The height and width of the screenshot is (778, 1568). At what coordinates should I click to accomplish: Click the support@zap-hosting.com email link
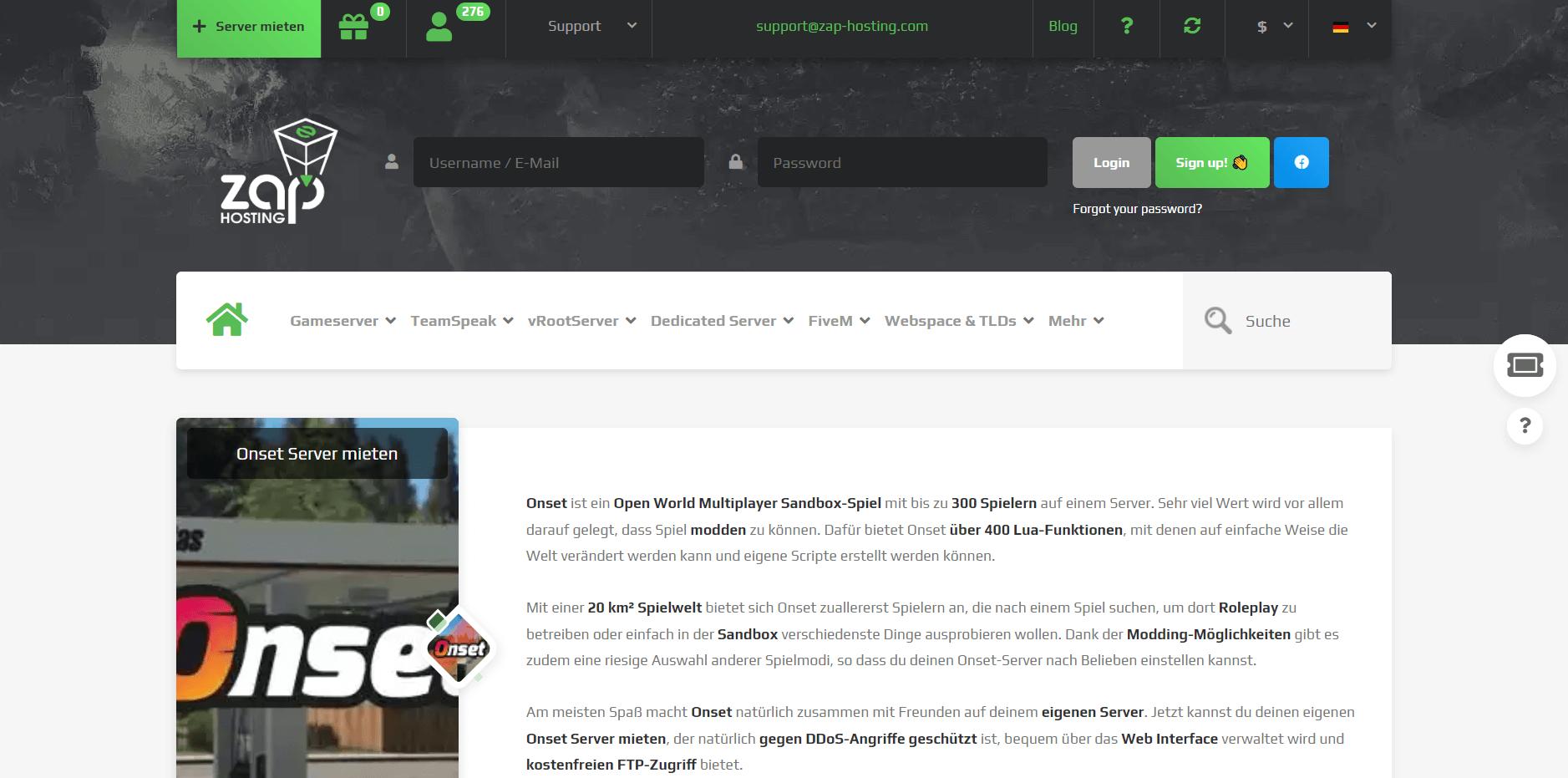click(x=842, y=26)
